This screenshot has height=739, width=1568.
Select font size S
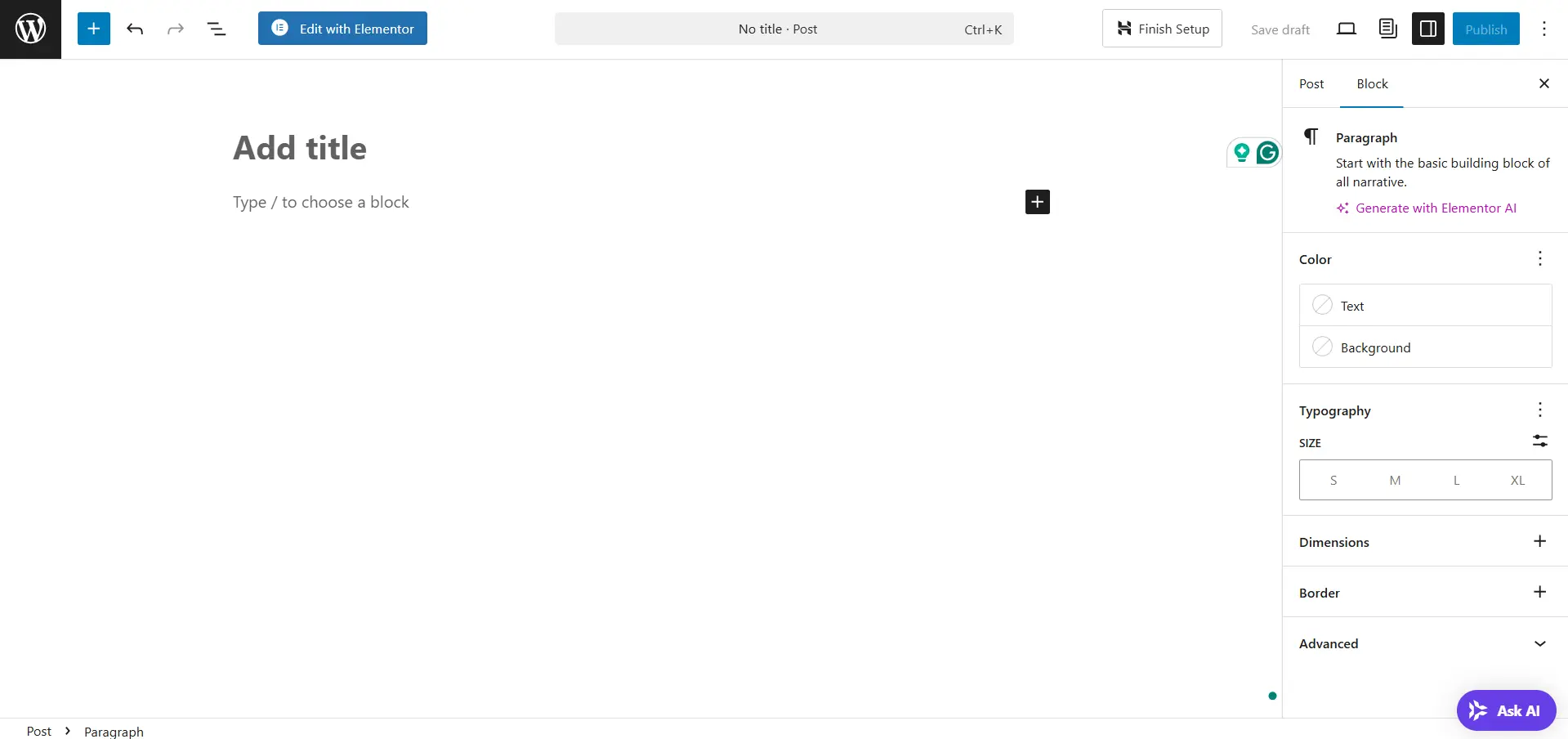(1333, 480)
